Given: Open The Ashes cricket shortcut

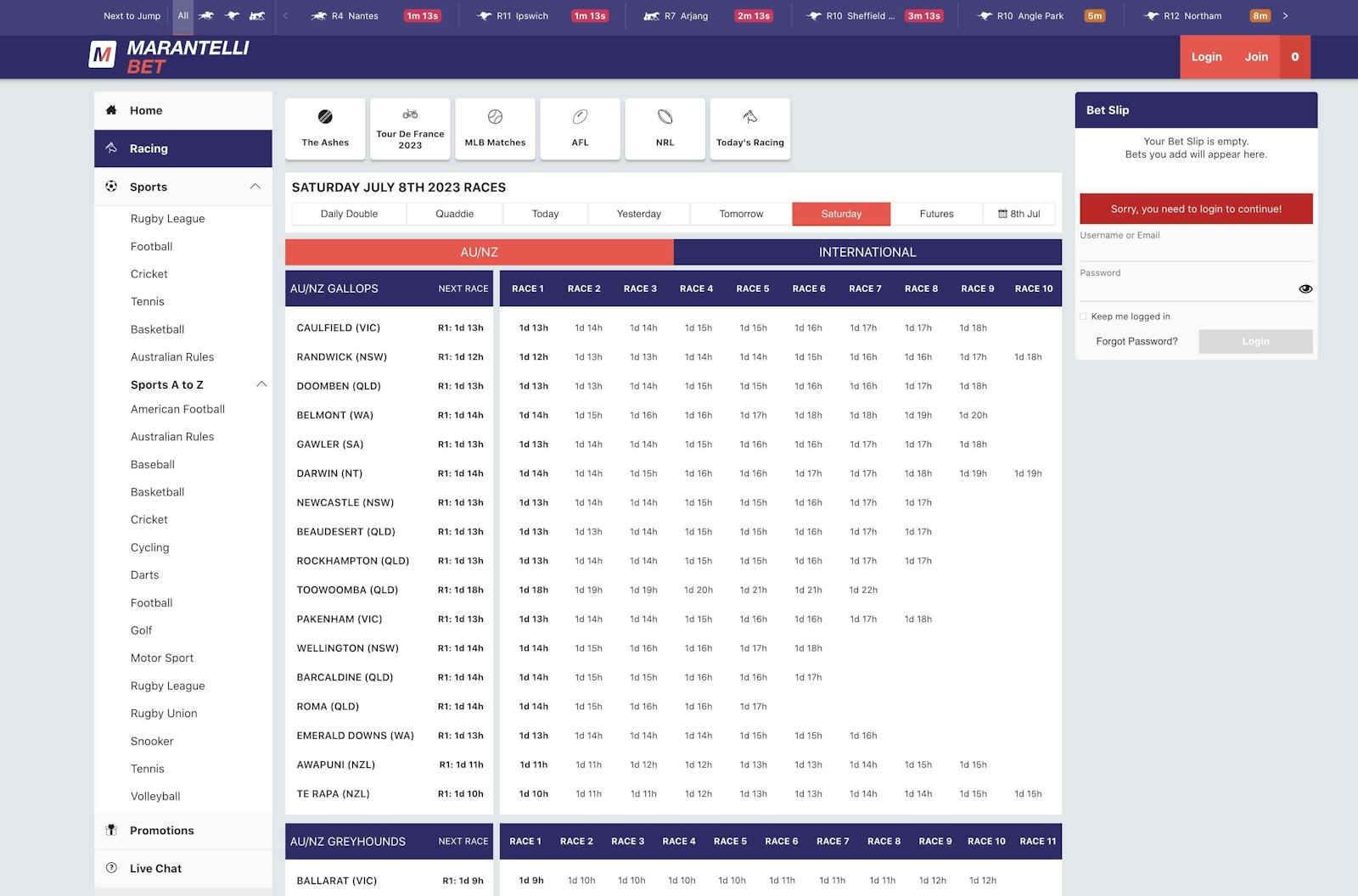Looking at the screenshot, I should 325,129.
